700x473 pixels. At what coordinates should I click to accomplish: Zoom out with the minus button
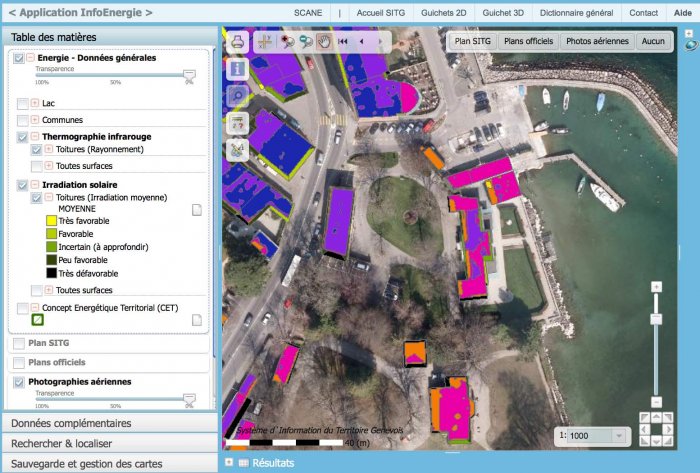(x=656, y=402)
